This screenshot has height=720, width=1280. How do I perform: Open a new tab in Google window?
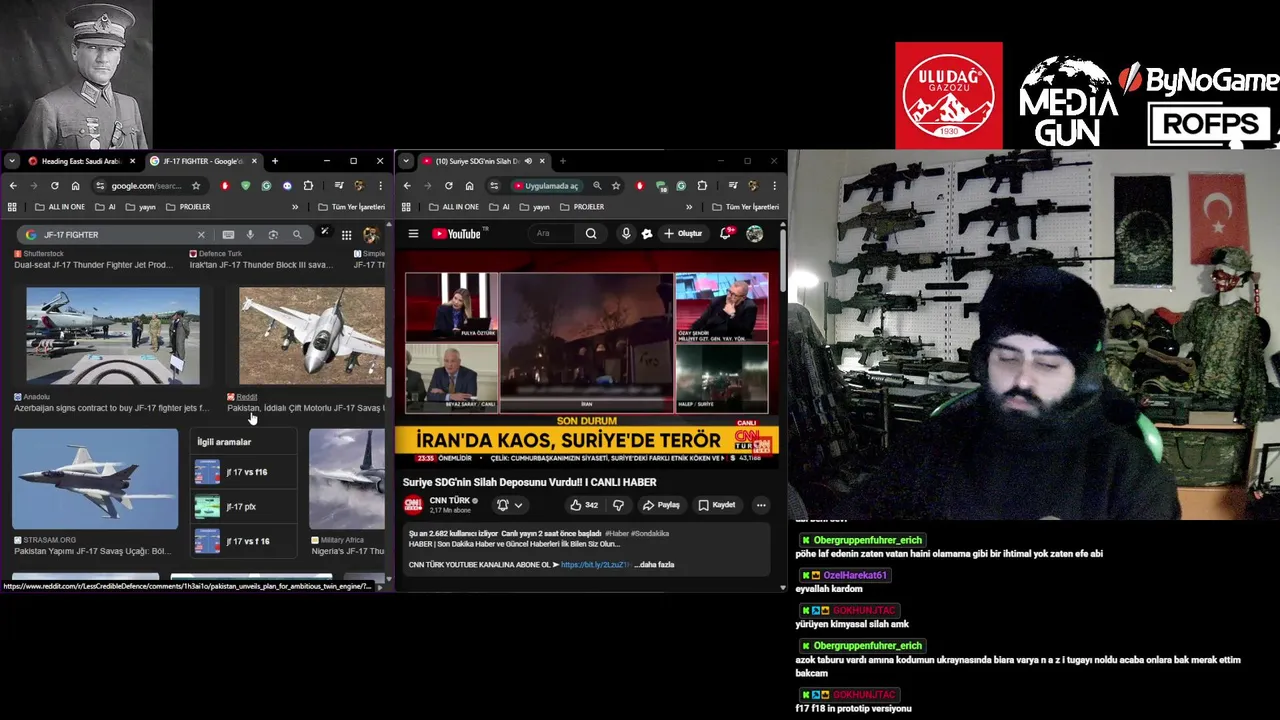[275, 161]
